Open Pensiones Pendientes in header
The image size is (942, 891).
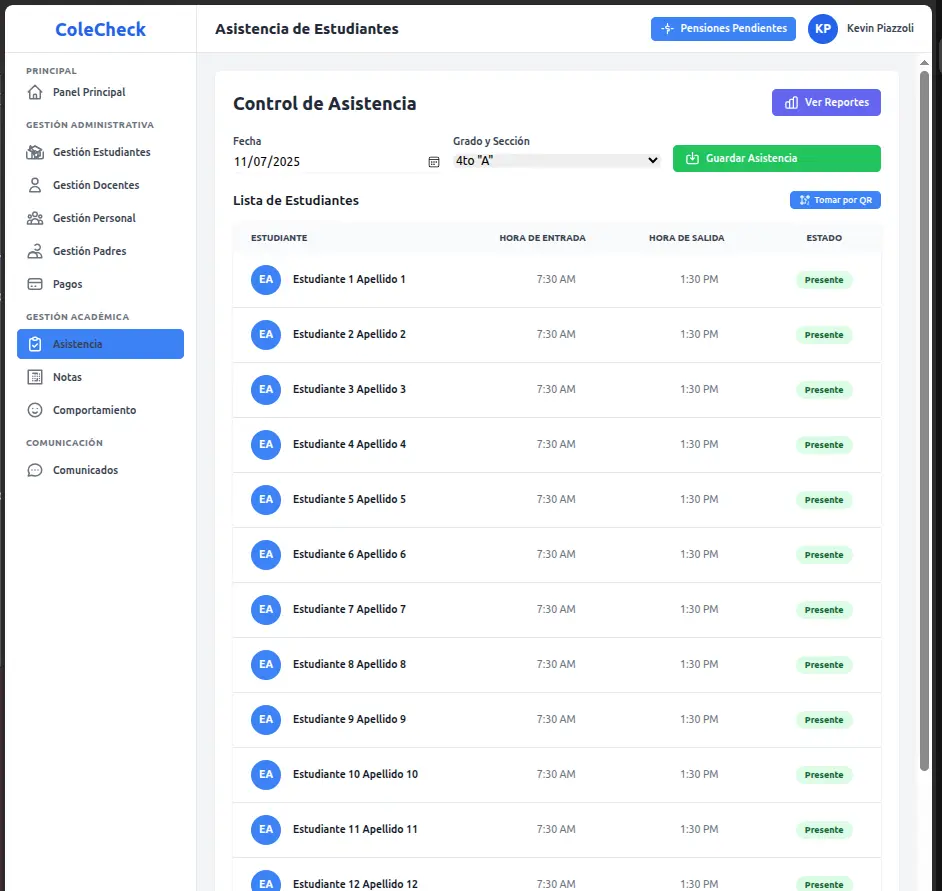(723, 29)
